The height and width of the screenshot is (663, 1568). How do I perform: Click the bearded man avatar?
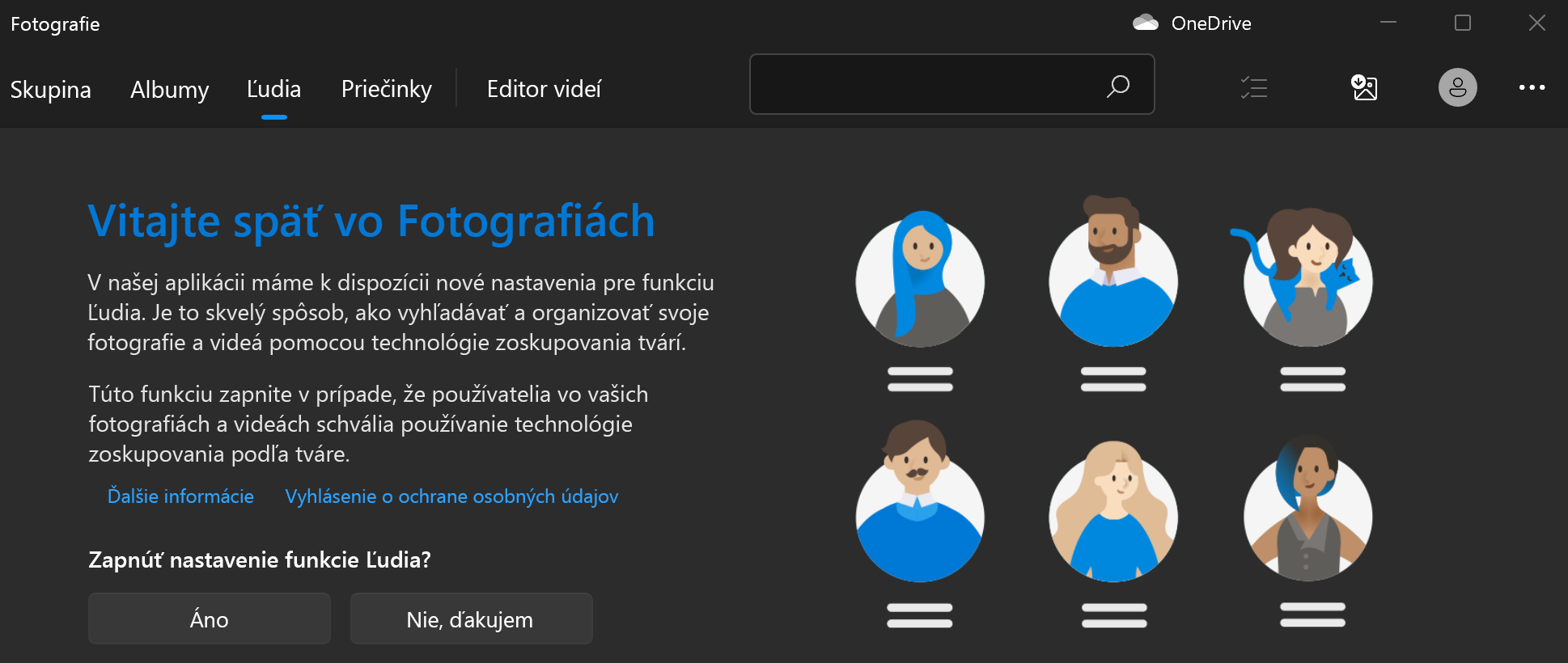(x=1113, y=272)
